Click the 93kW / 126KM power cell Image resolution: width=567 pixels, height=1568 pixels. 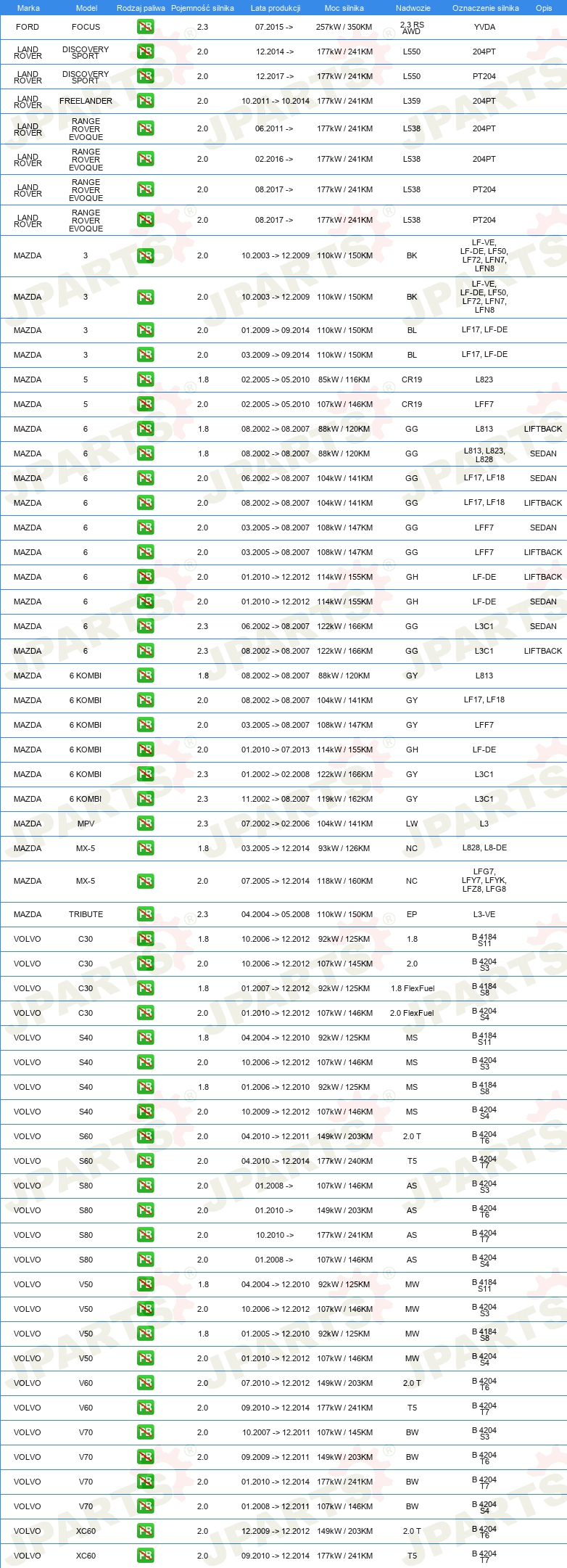click(x=344, y=848)
